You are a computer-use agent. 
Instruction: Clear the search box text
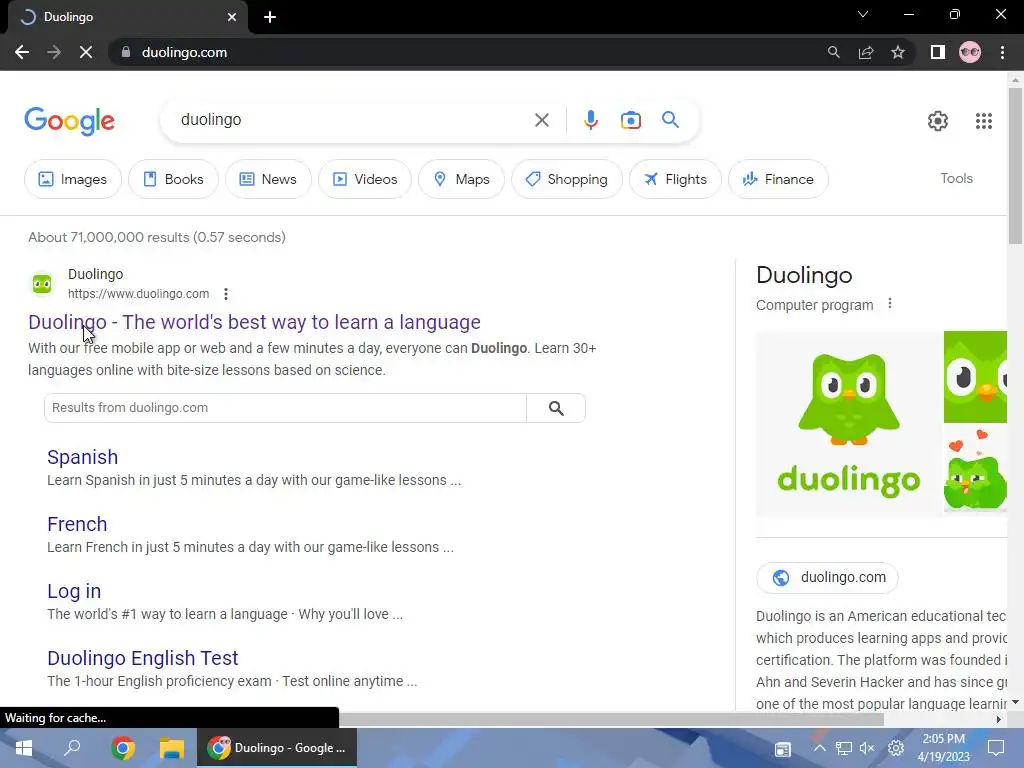point(541,120)
